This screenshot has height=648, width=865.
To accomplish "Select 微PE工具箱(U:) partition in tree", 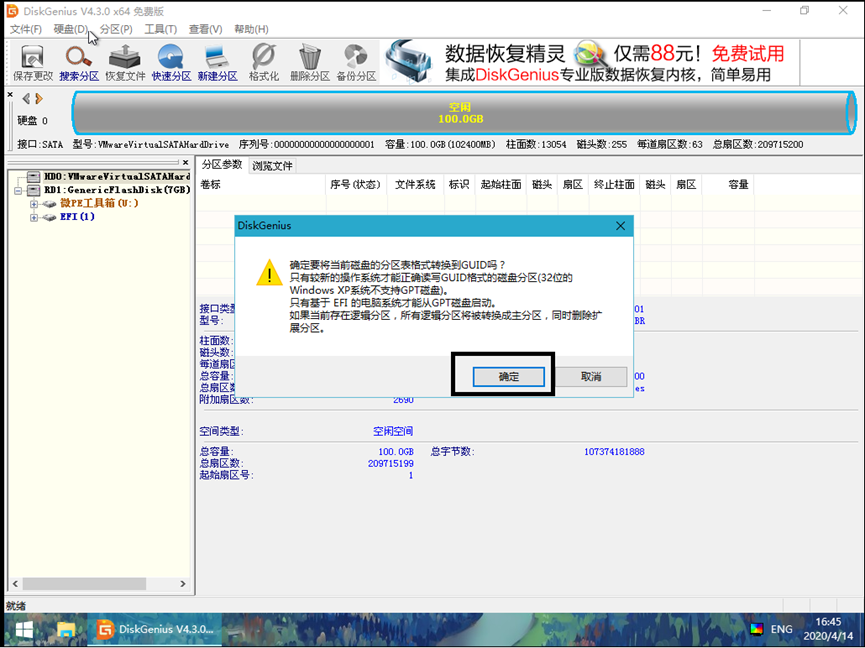I will [99, 203].
